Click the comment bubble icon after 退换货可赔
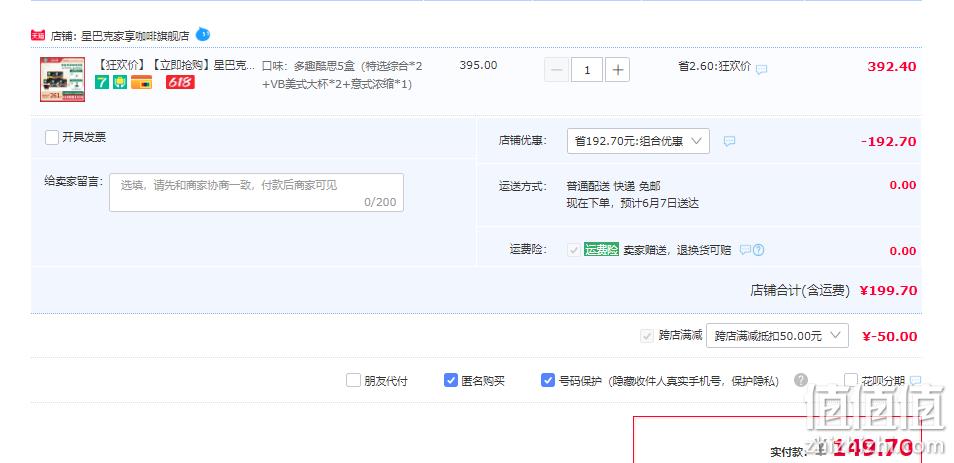 tap(745, 250)
